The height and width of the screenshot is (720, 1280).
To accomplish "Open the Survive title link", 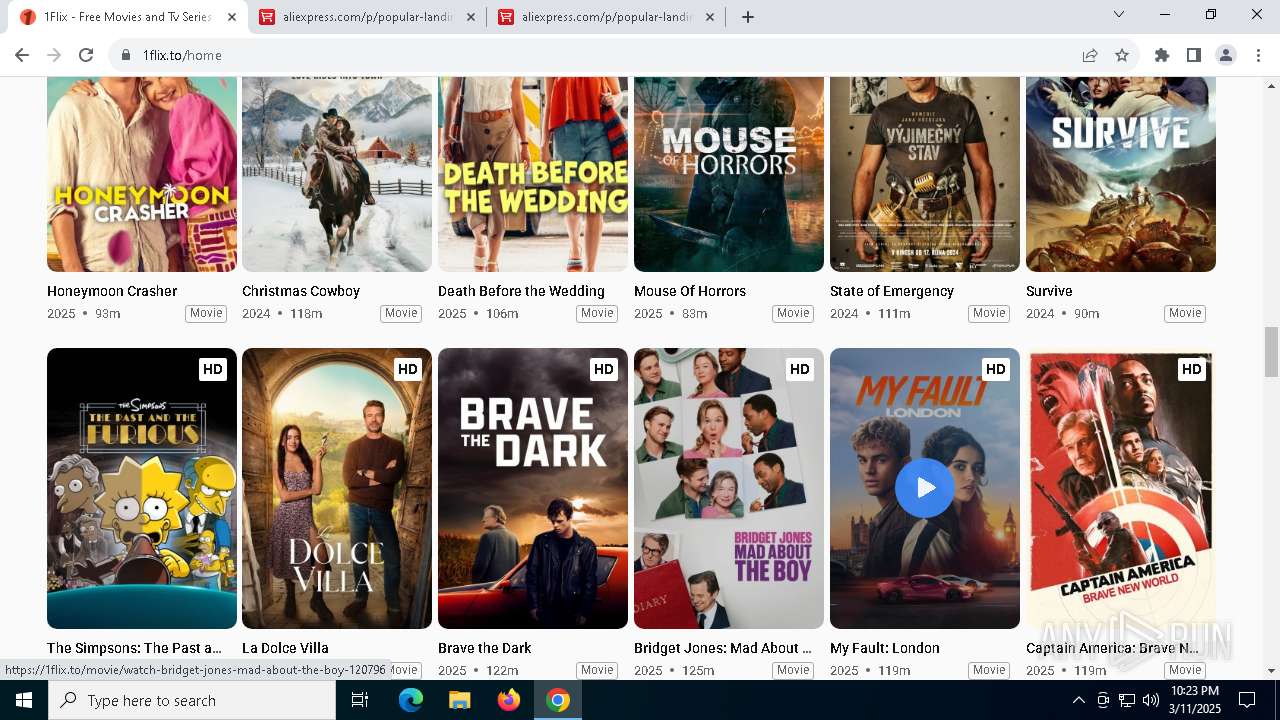I will point(1049,291).
